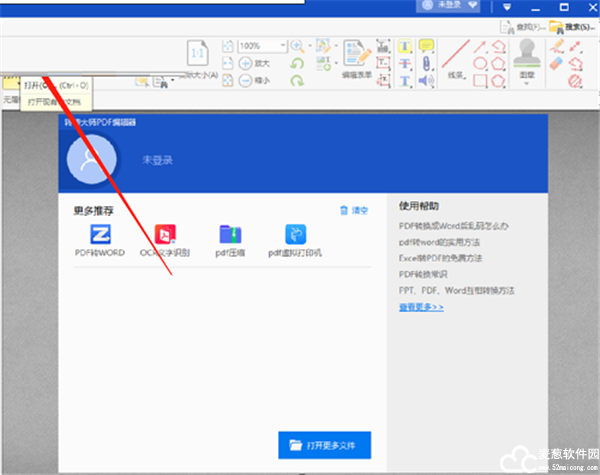This screenshot has width=600, height=475.
Task: Open help link PDF转换成Word后乱码怎么办
Action: [x=453, y=226]
